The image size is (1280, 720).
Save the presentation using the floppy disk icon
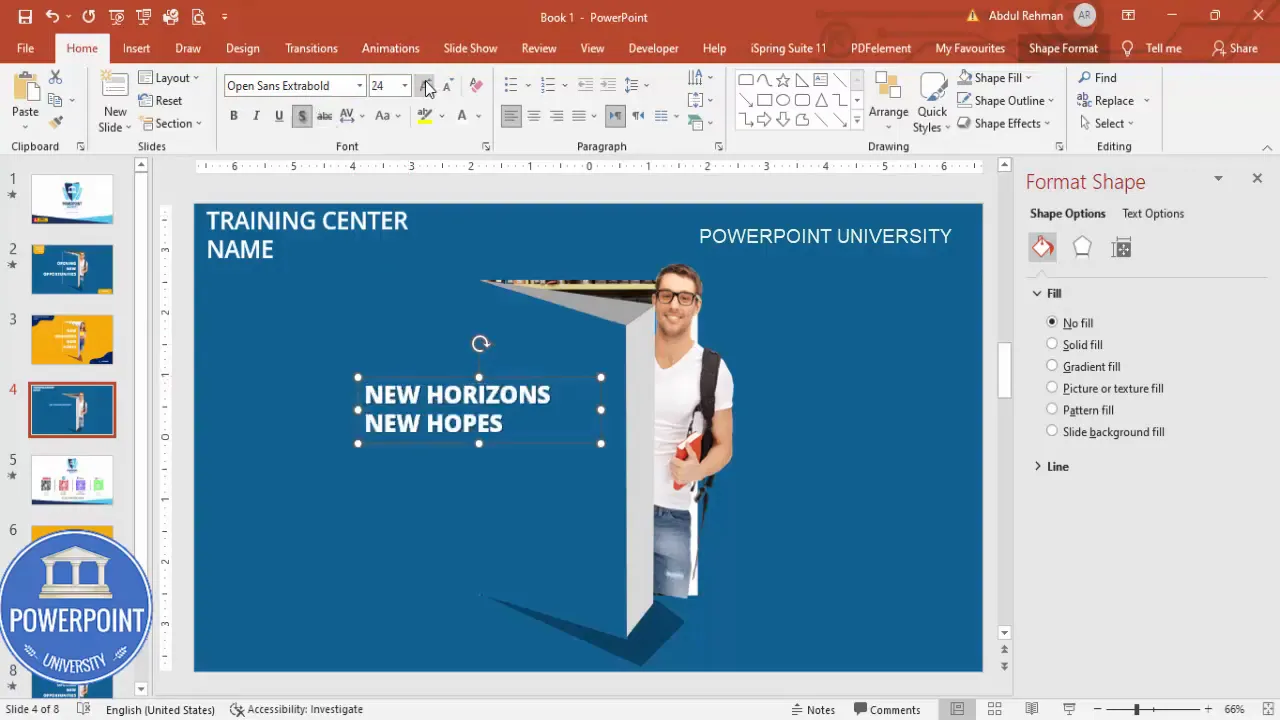[25, 17]
